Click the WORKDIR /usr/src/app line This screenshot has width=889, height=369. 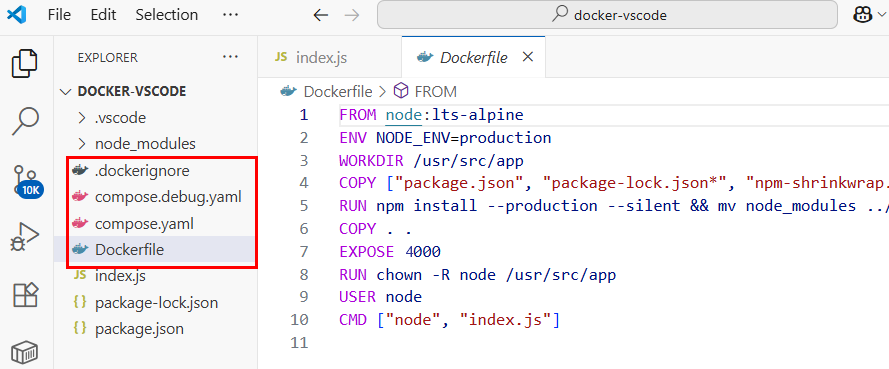coord(431,160)
